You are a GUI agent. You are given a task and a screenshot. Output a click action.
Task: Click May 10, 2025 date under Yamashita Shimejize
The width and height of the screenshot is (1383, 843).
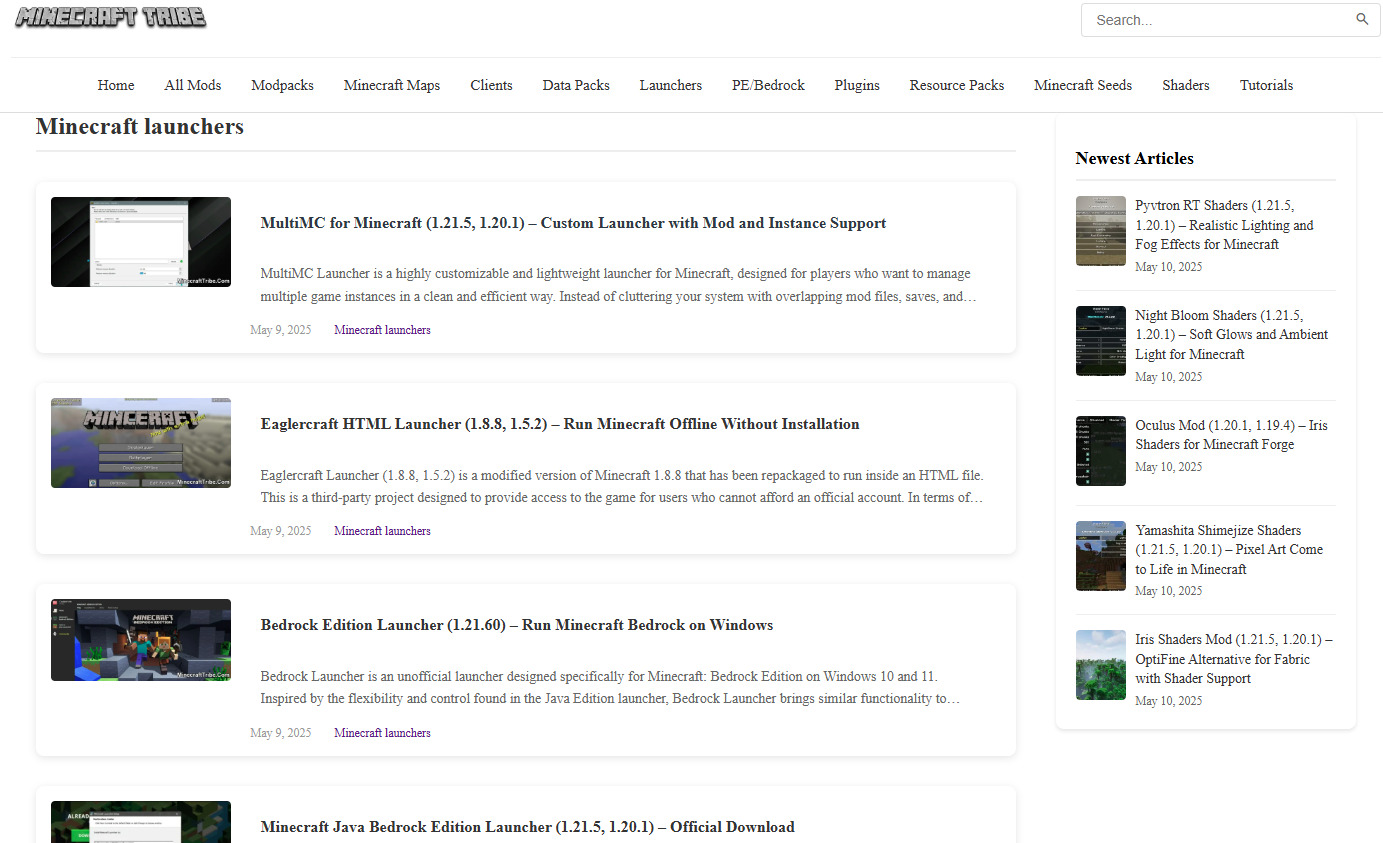click(x=1169, y=591)
